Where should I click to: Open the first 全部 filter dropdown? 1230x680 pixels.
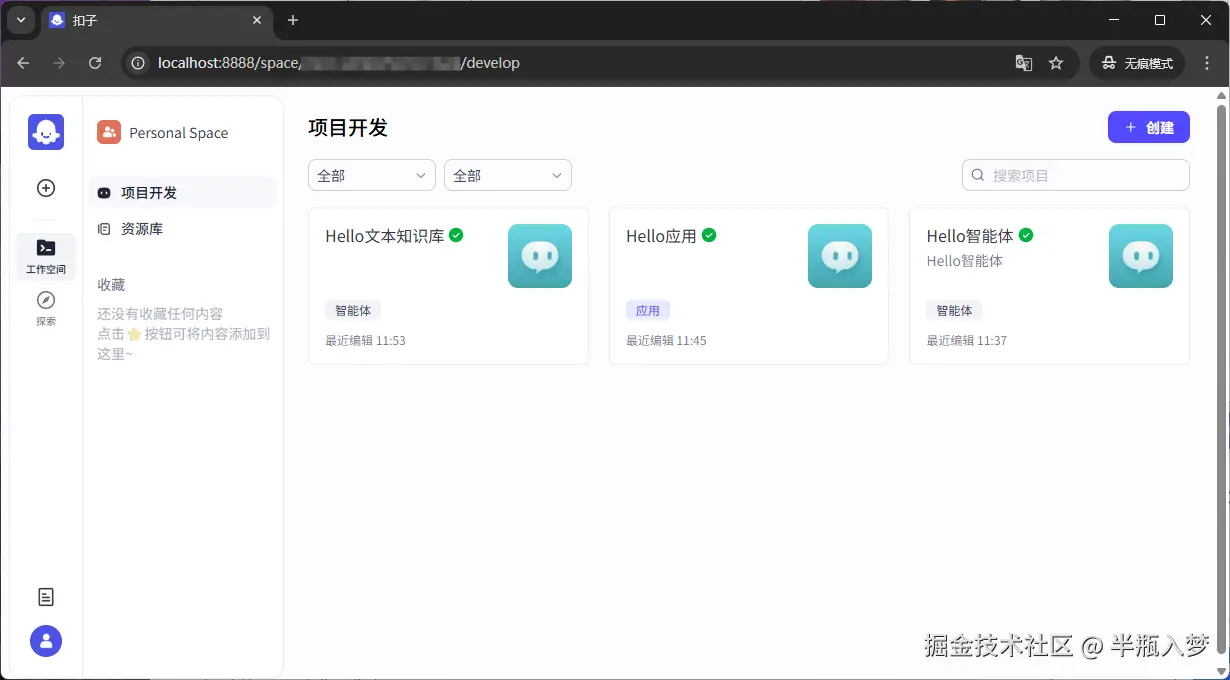click(371, 174)
